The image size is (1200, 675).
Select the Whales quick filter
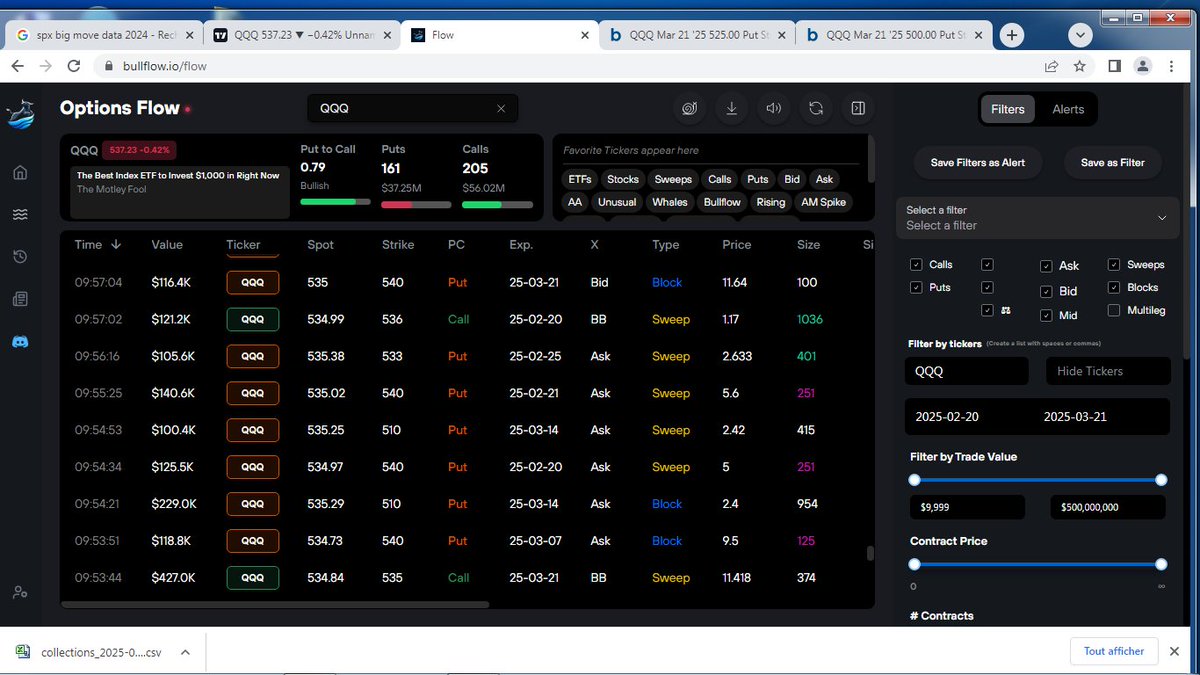click(x=669, y=202)
